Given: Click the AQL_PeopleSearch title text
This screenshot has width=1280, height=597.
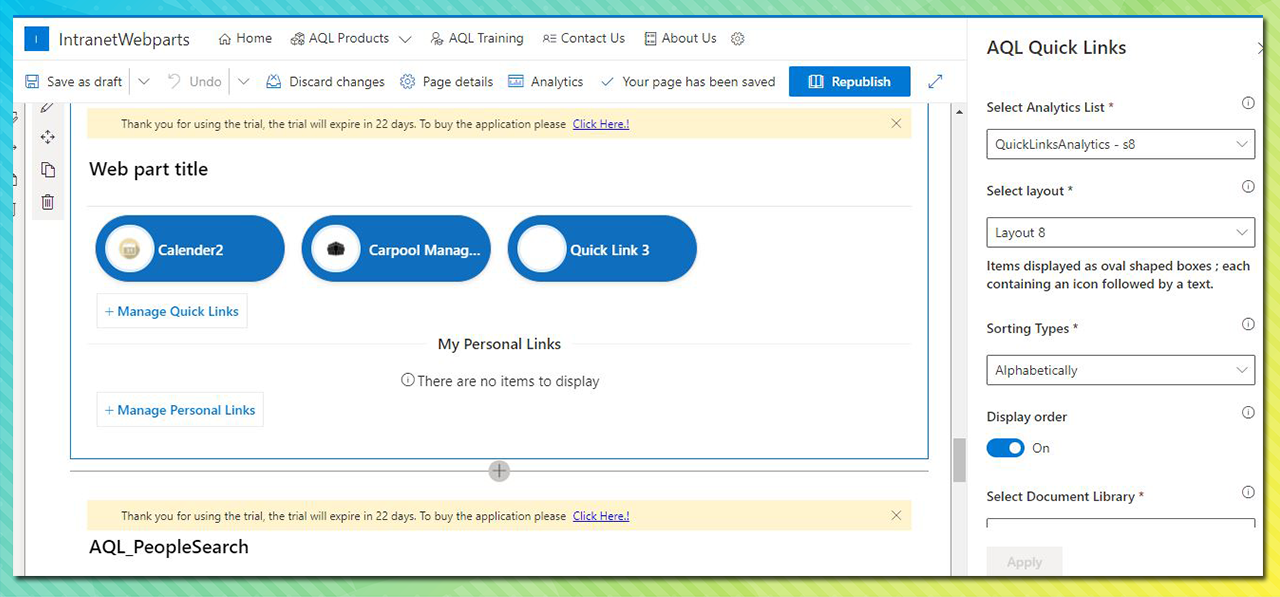Looking at the screenshot, I should (169, 547).
